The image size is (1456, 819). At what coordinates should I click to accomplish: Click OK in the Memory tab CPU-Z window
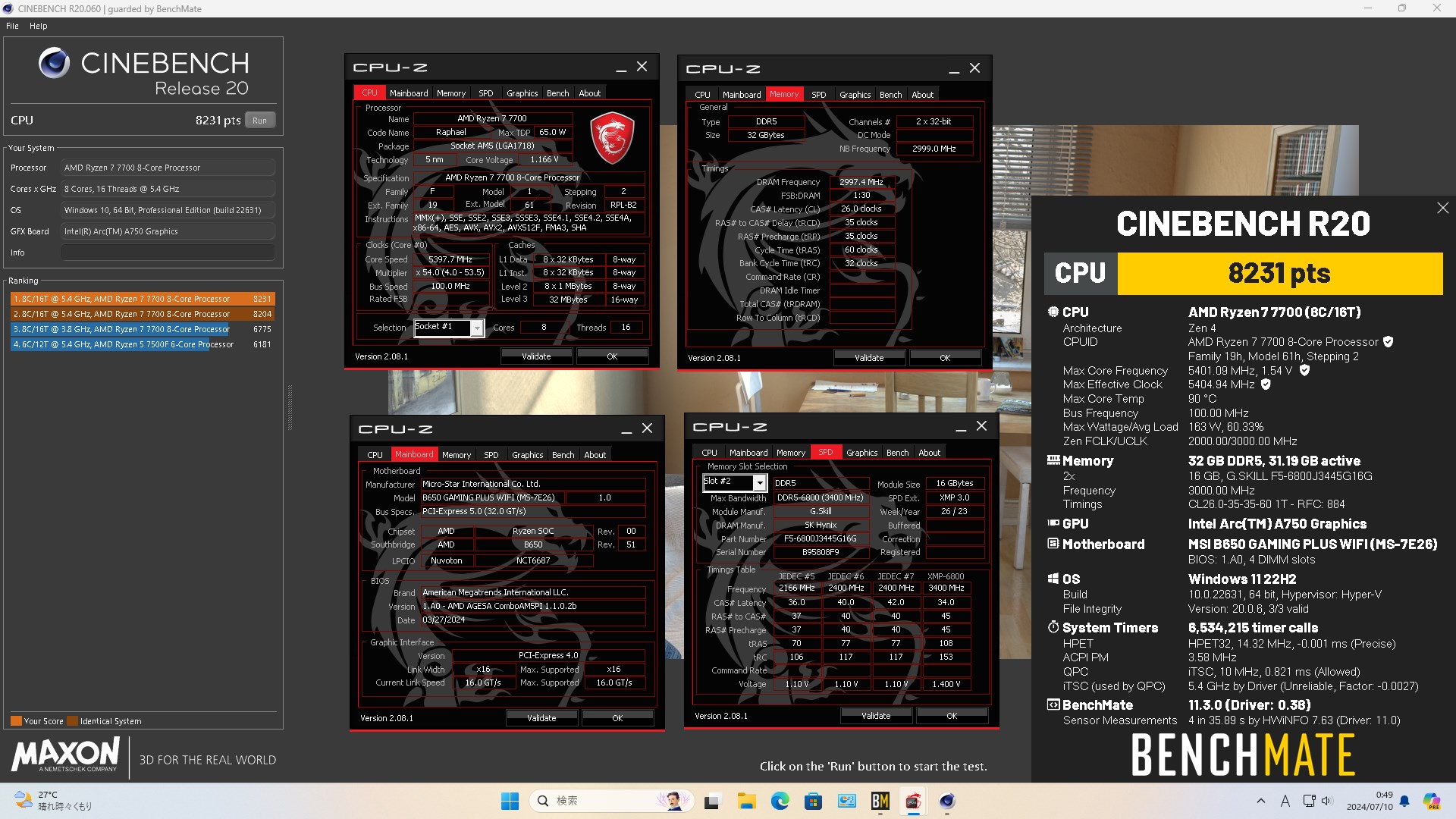(945, 358)
